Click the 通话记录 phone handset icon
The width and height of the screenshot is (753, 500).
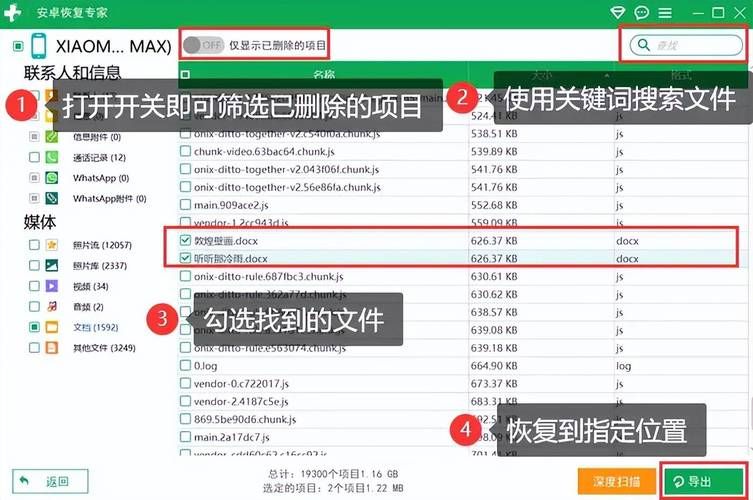coord(51,158)
